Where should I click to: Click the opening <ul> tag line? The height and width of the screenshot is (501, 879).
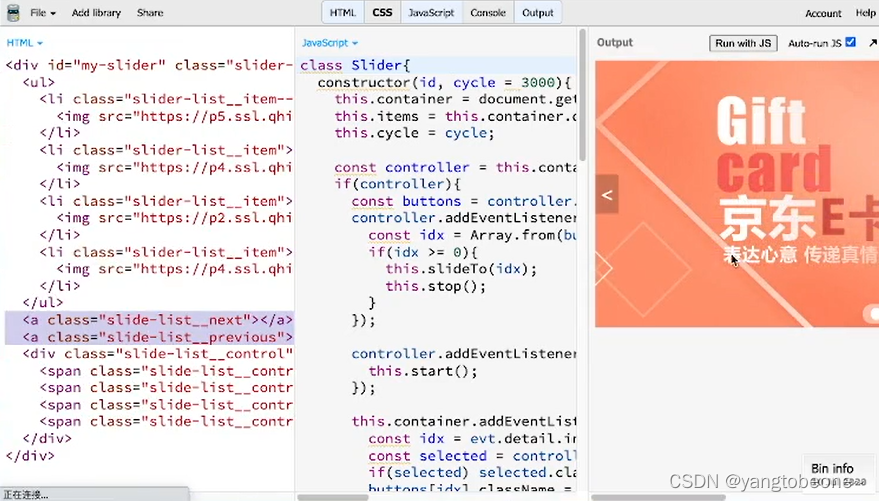pyautogui.click(x=39, y=82)
